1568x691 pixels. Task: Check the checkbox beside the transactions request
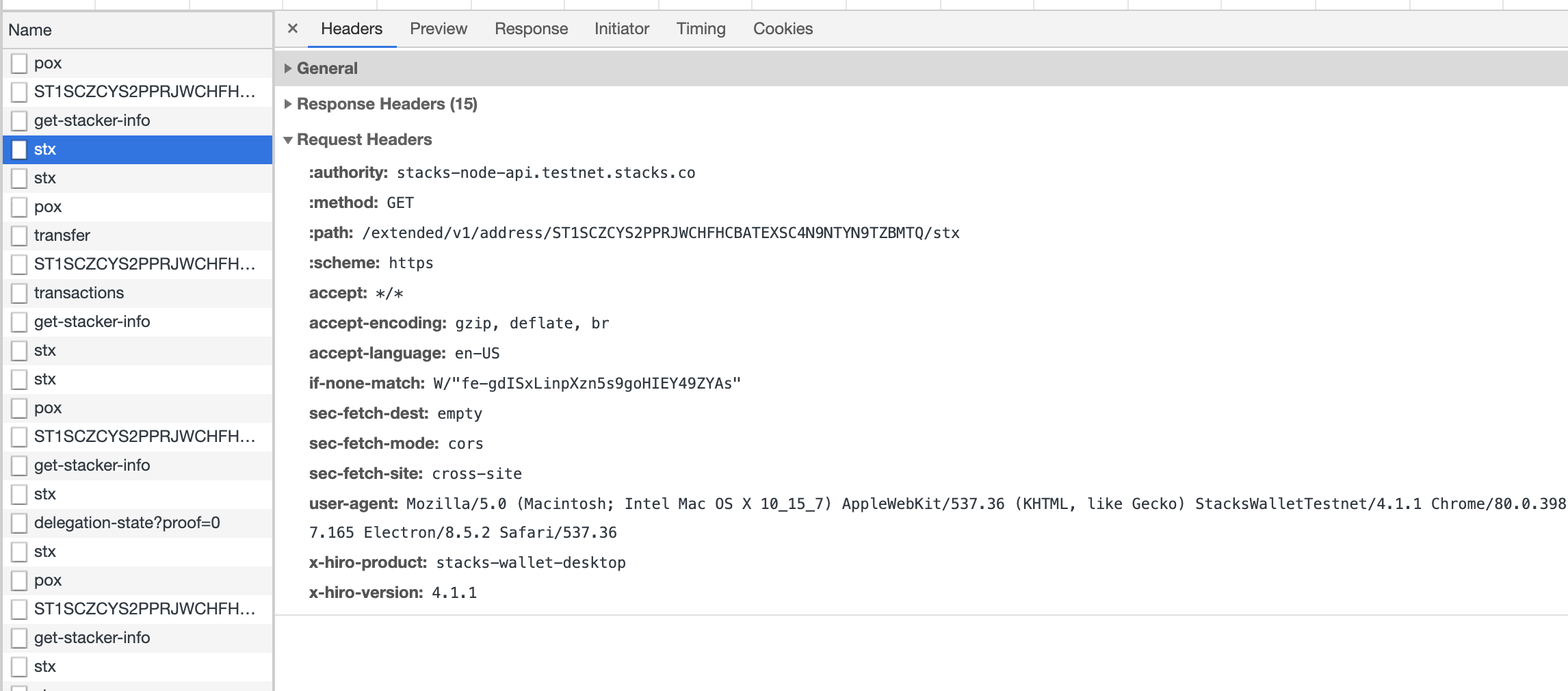(x=19, y=292)
